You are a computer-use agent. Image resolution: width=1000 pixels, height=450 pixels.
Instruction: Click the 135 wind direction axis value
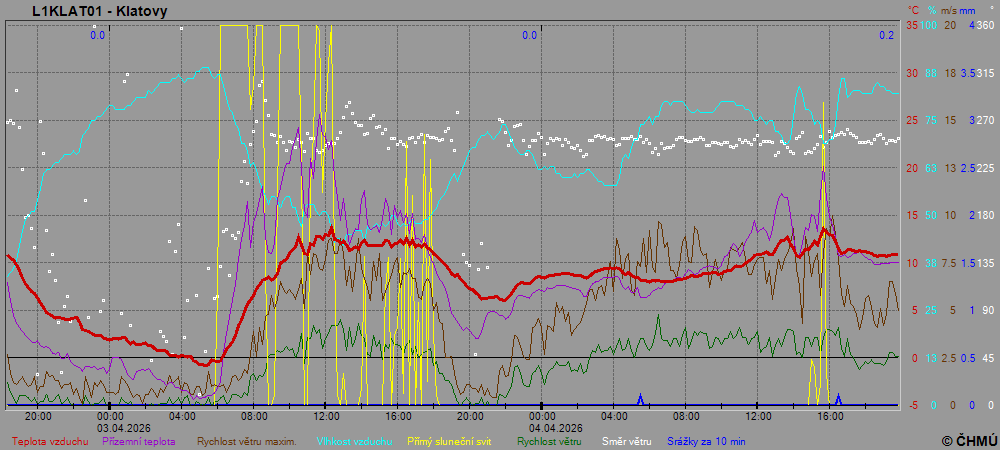985,263
